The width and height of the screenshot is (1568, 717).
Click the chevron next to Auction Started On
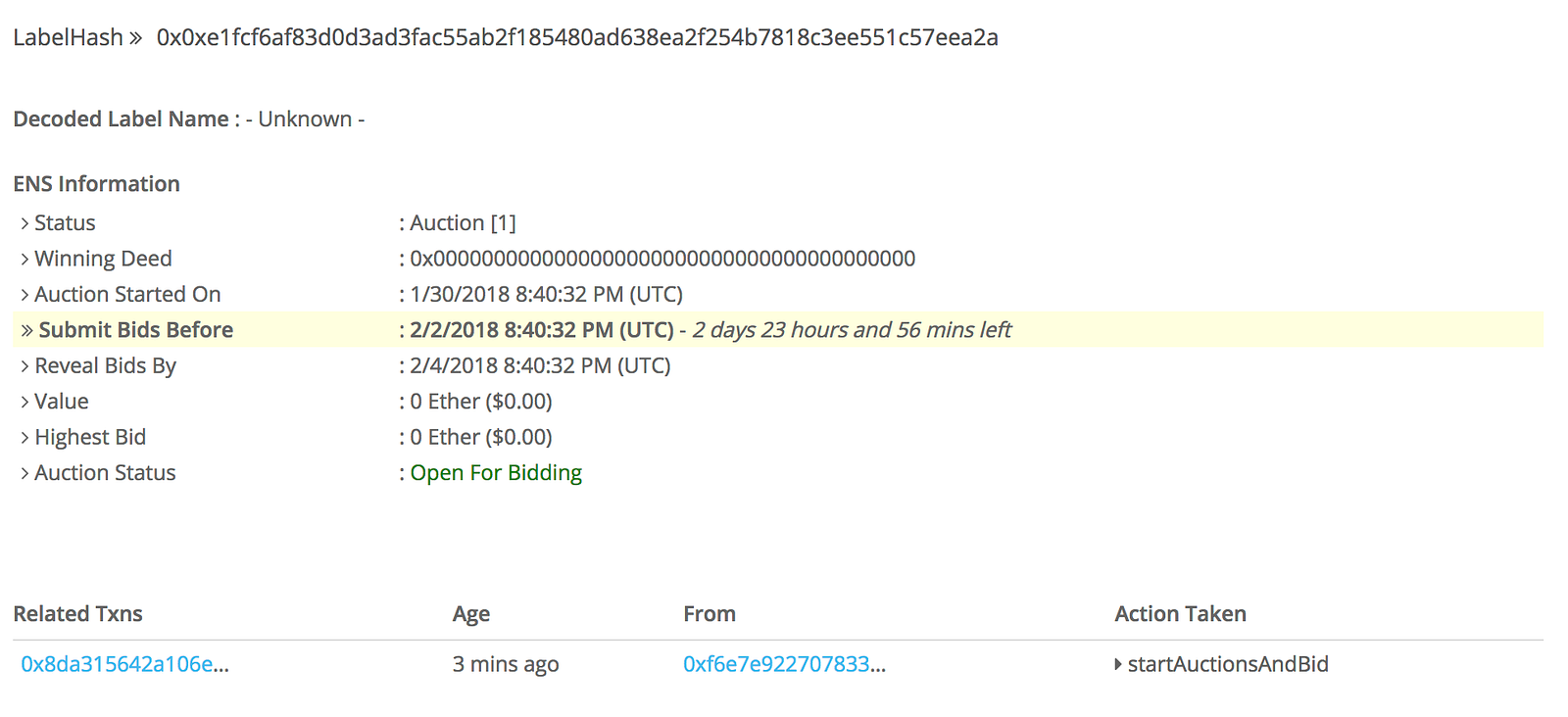click(24, 295)
